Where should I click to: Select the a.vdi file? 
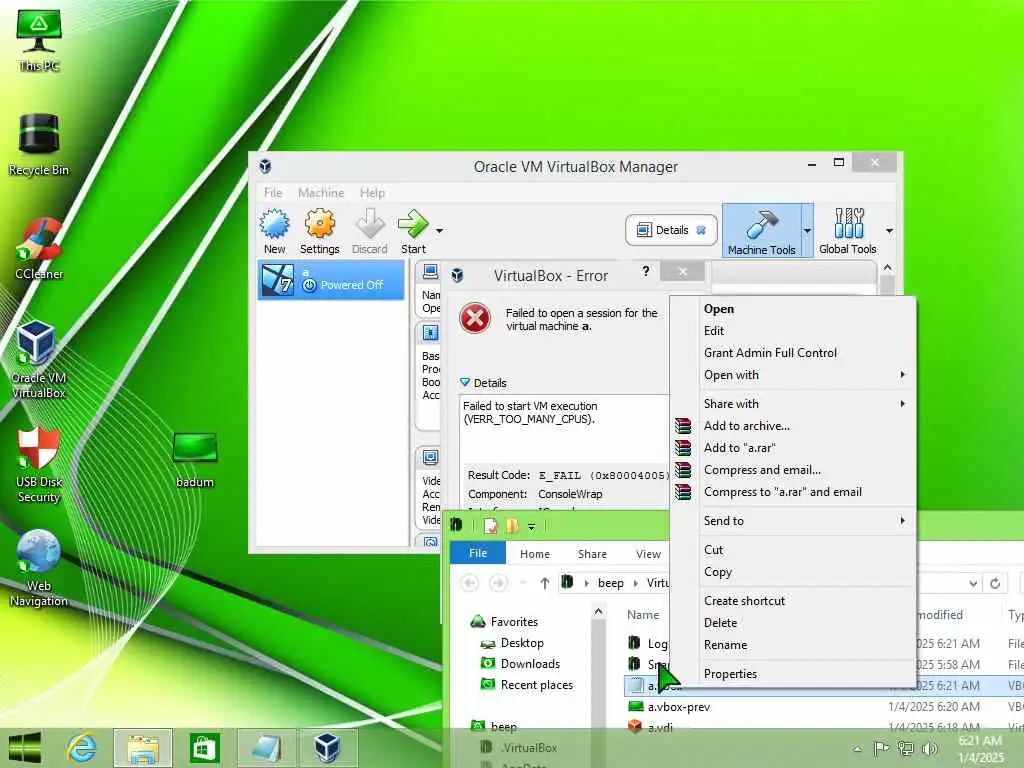pyautogui.click(x=660, y=728)
